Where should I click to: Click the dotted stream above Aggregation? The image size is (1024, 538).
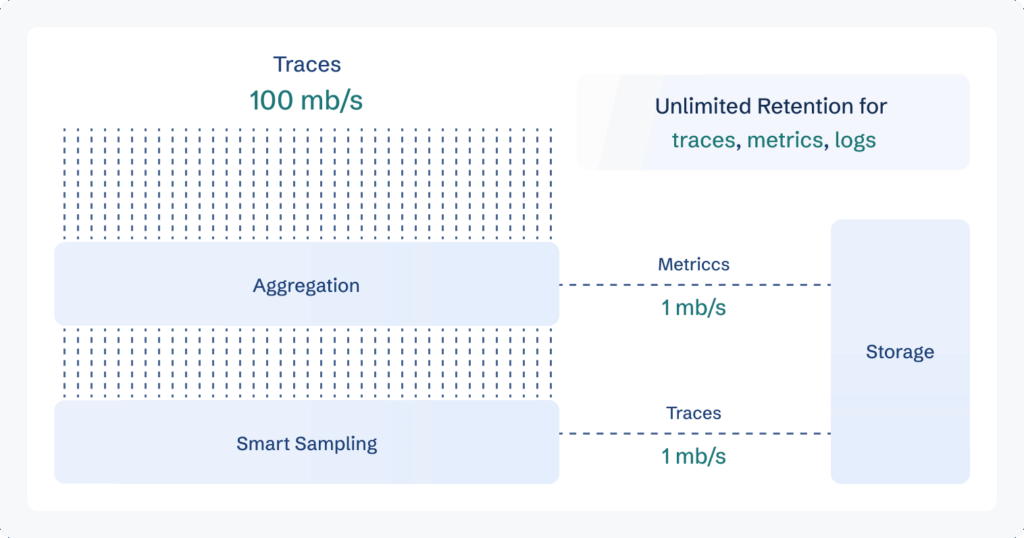pos(307,184)
